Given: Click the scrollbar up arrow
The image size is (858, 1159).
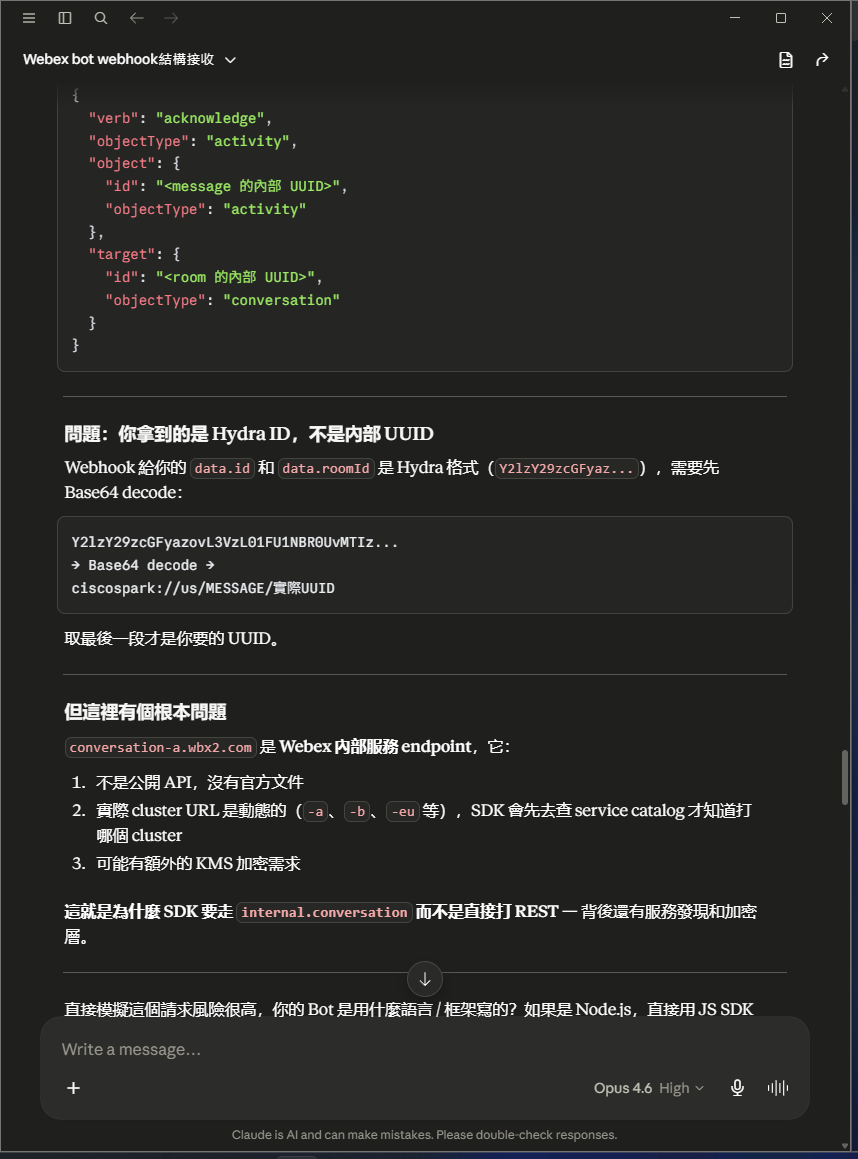Looking at the screenshot, I should 845,89.
